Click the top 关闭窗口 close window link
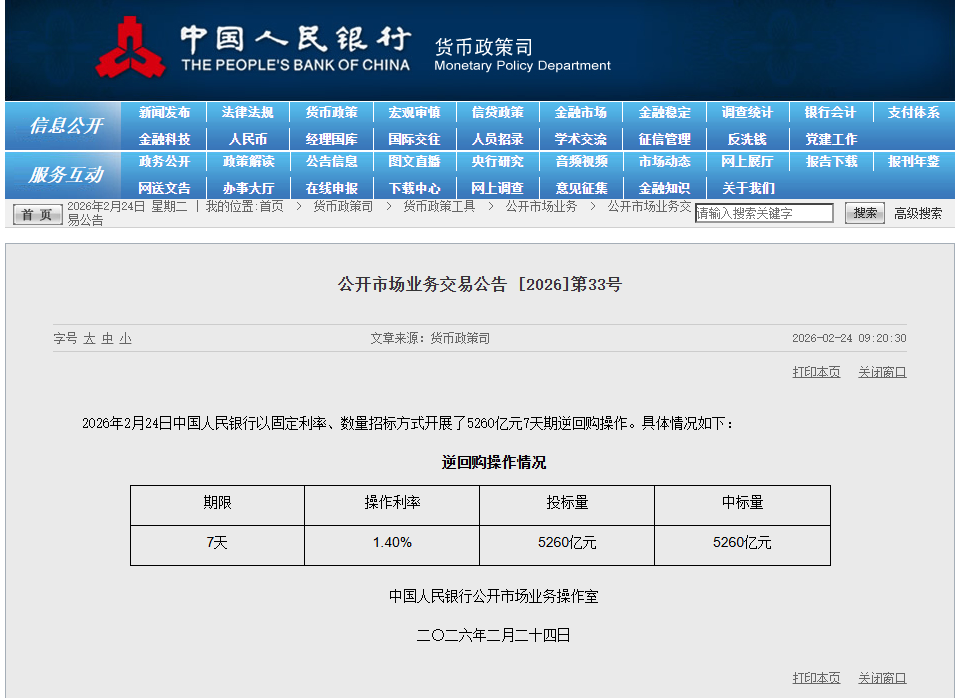 pos(882,372)
